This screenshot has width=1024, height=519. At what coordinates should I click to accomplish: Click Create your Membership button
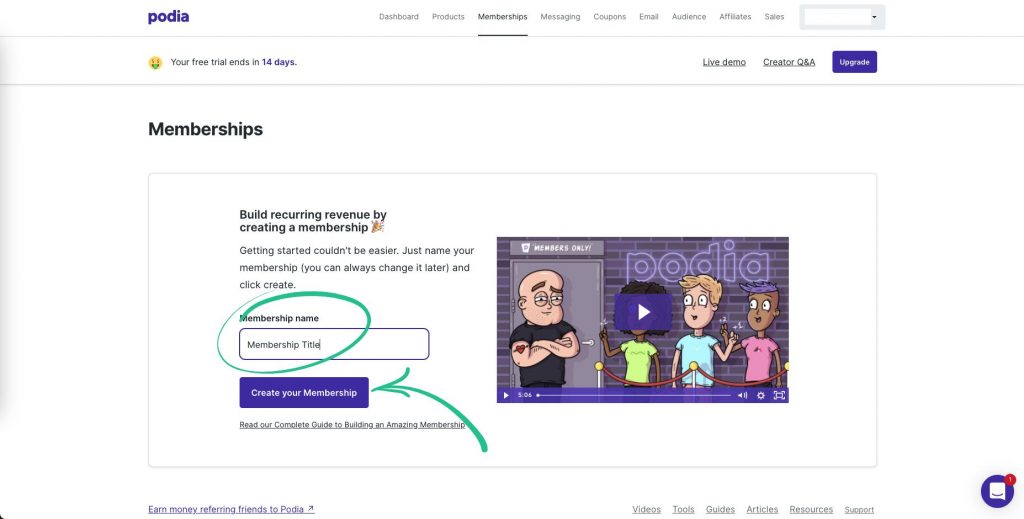click(x=304, y=392)
